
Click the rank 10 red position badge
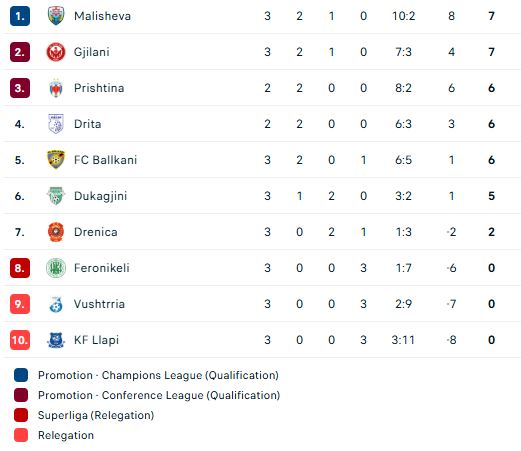click(x=20, y=340)
